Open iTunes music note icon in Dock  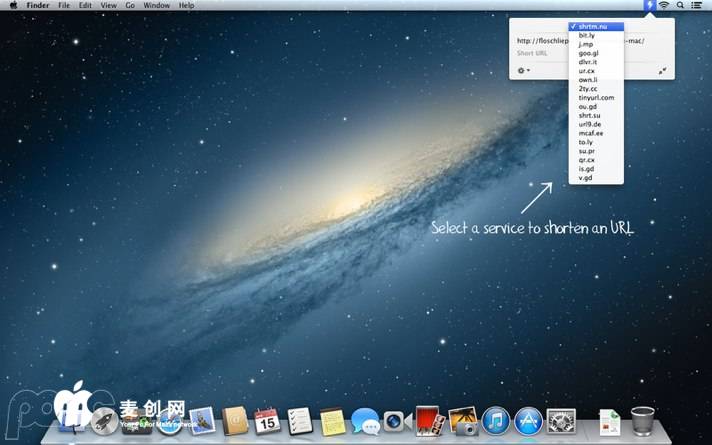[495, 421]
